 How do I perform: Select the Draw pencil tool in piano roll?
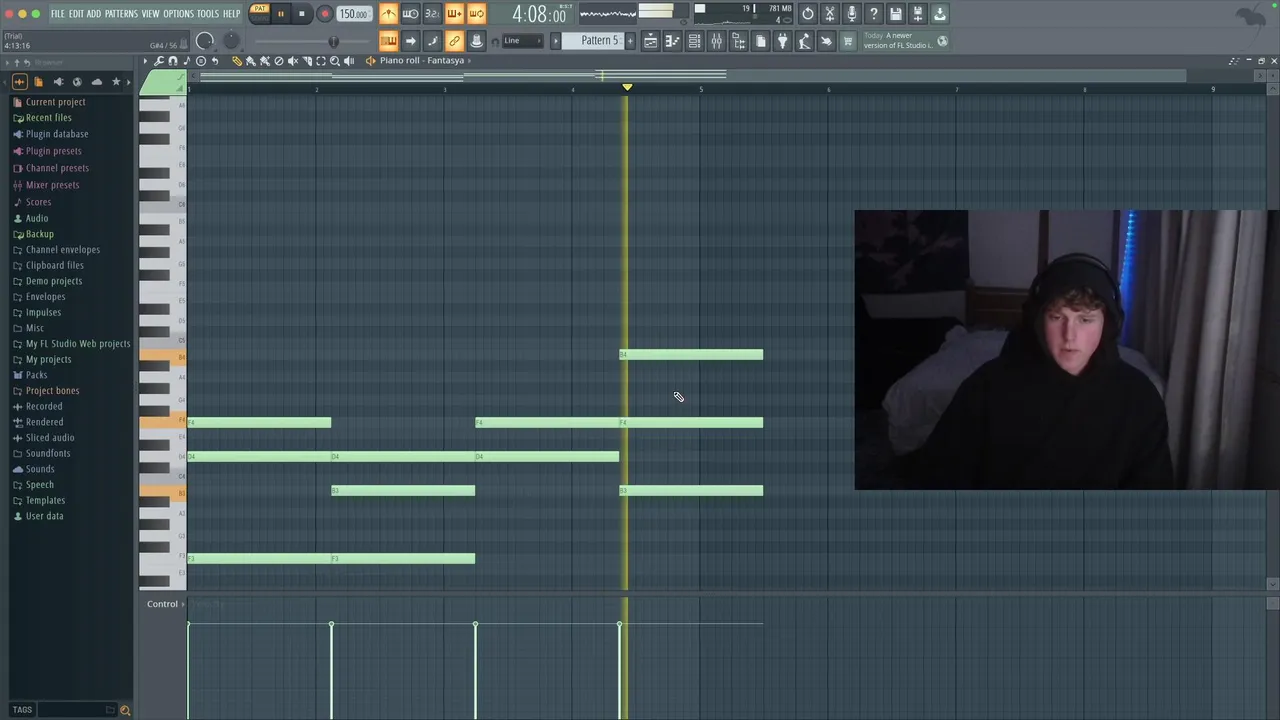(237, 61)
